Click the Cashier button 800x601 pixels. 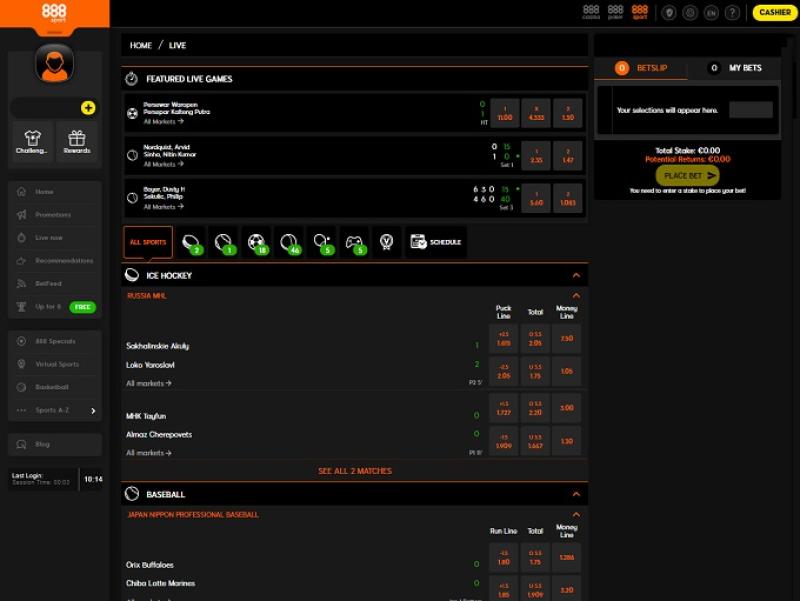click(x=775, y=13)
